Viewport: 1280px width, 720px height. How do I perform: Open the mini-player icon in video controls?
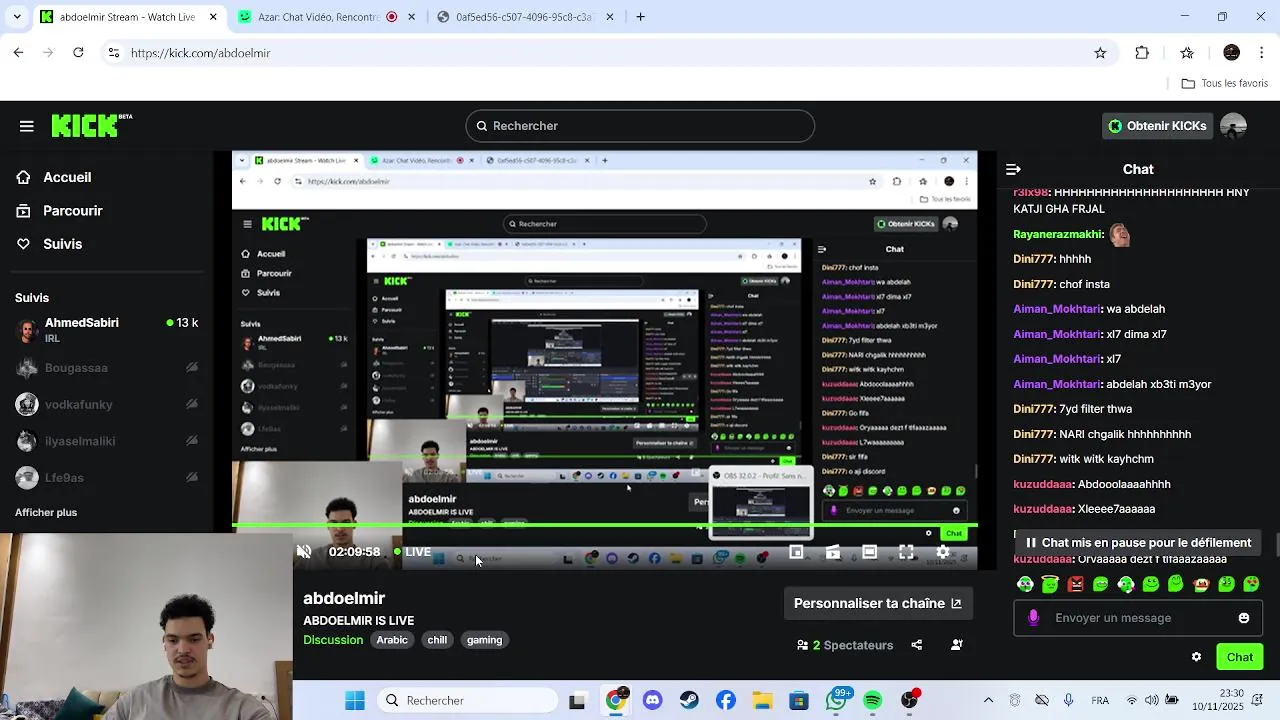click(x=796, y=552)
